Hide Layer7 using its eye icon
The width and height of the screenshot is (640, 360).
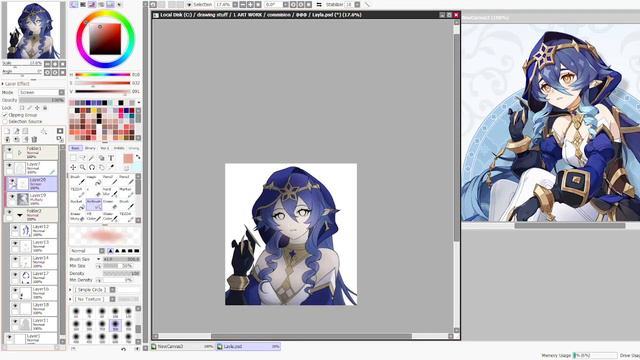click(x=9, y=165)
